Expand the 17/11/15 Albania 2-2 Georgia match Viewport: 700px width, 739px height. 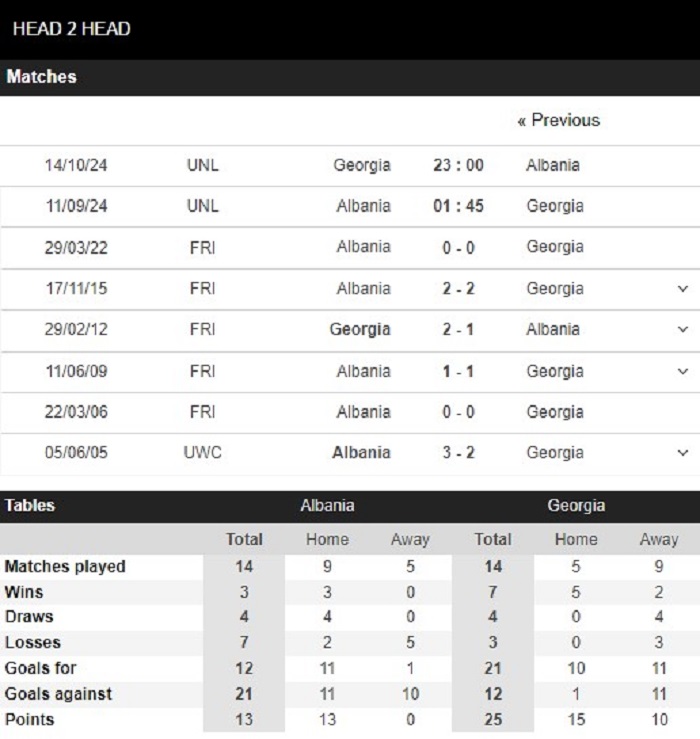683,288
